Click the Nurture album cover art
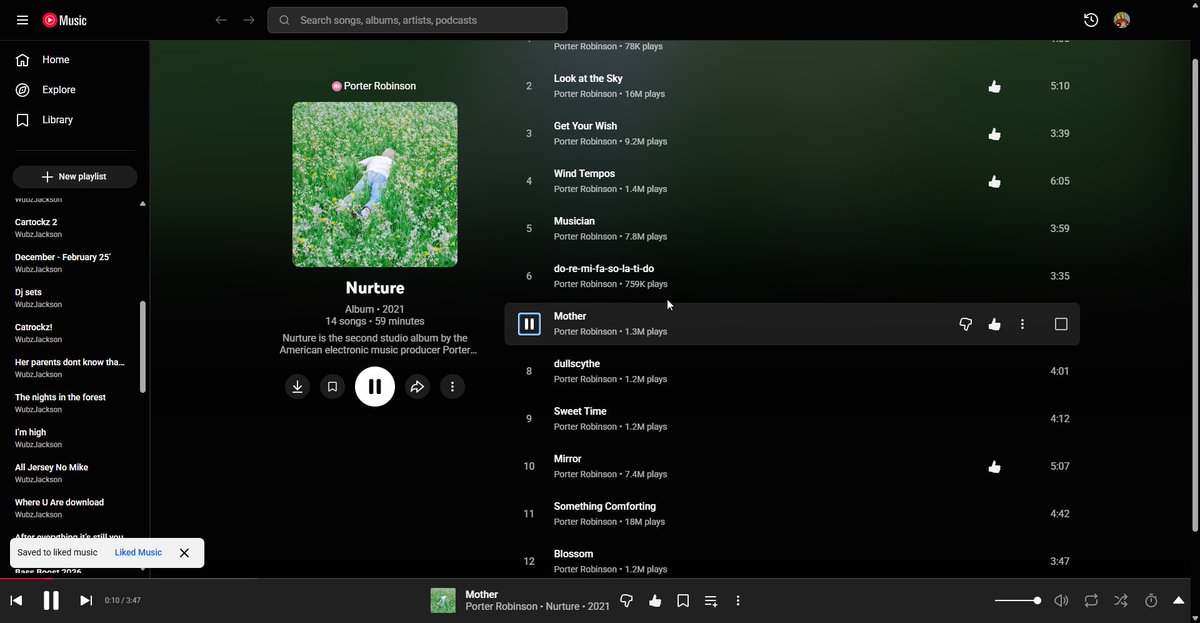1200x623 pixels. tap(375, 184)
